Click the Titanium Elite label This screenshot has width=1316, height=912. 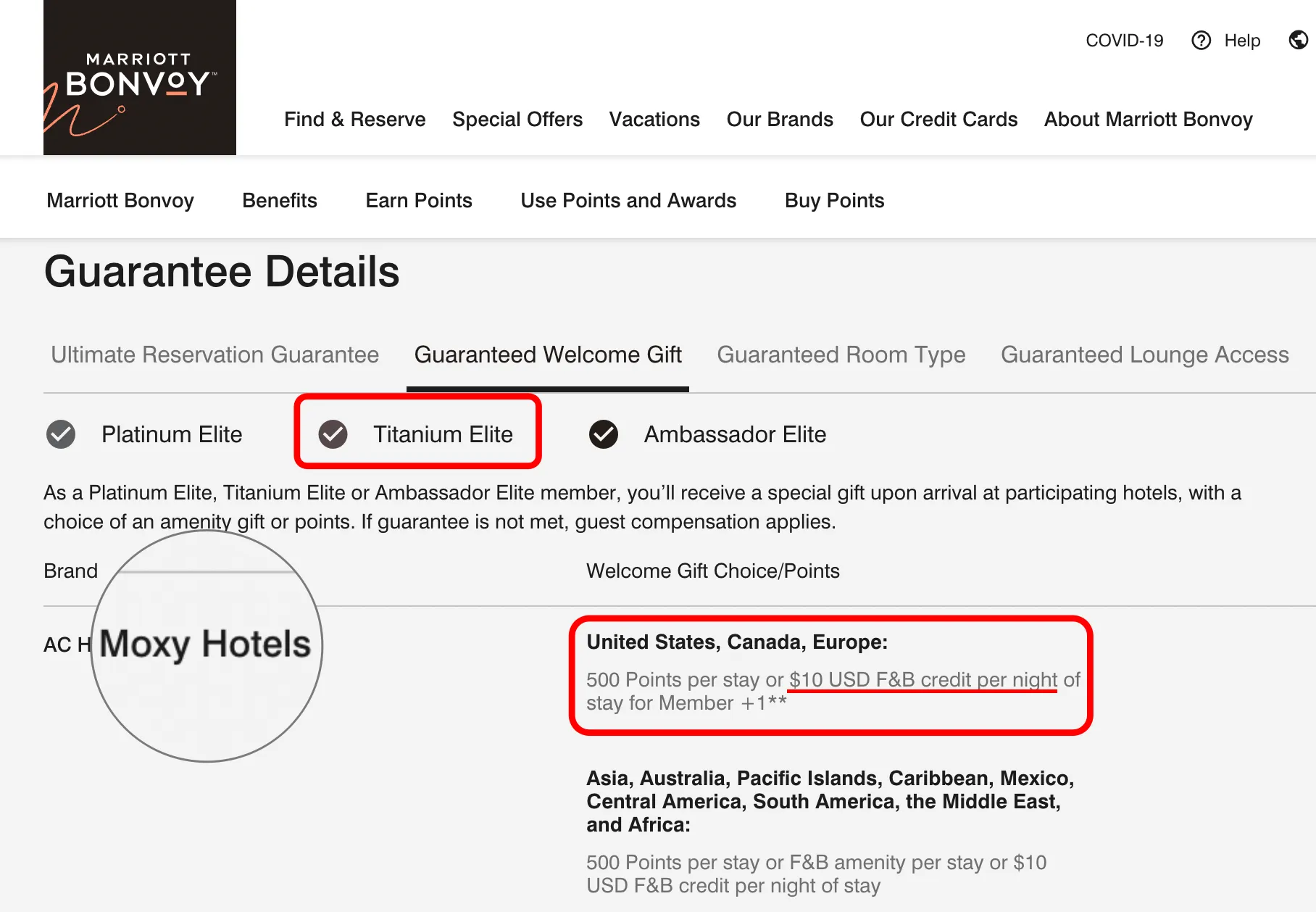(443, 434)
